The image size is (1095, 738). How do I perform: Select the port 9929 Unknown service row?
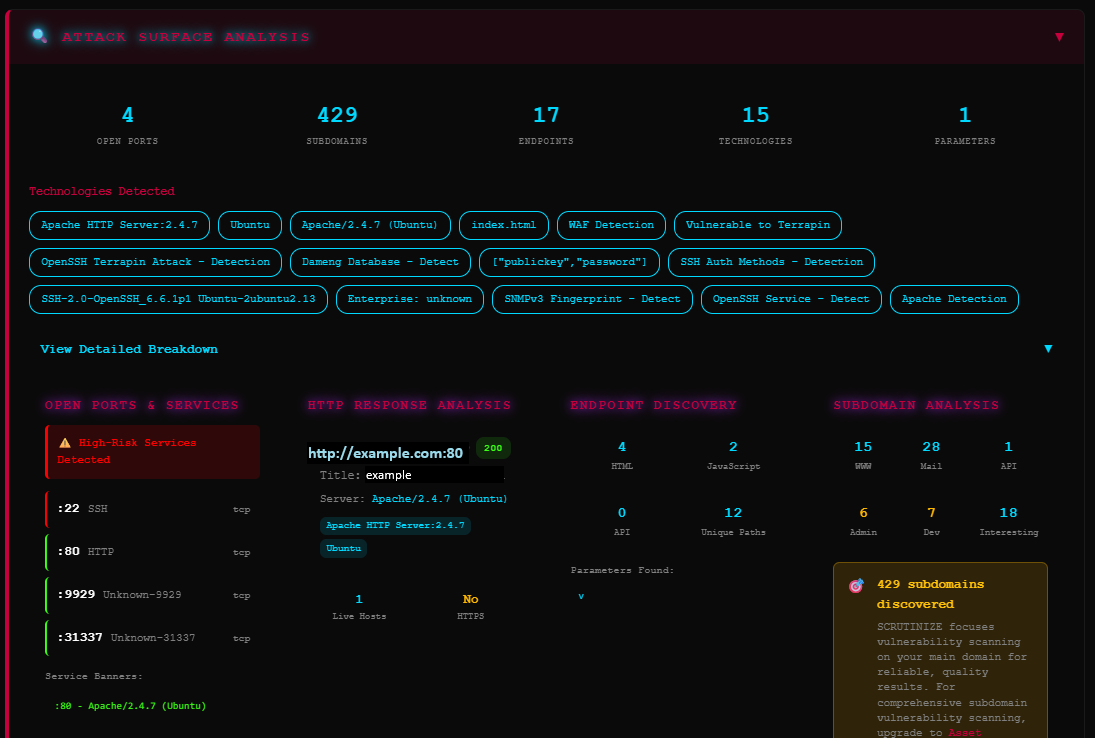[152, 594]
